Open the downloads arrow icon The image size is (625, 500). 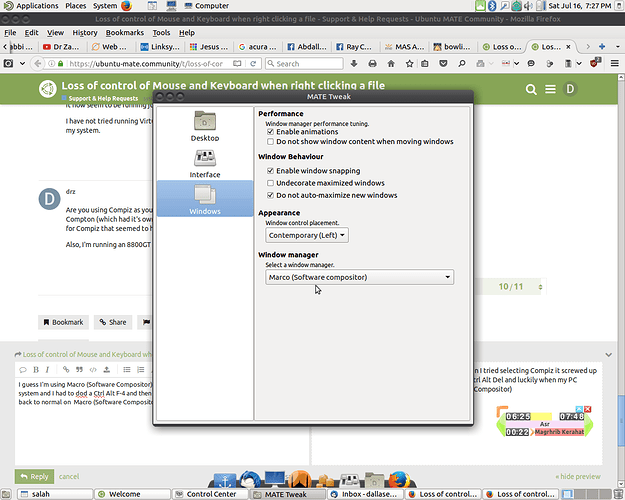click(x=354, y=63)
